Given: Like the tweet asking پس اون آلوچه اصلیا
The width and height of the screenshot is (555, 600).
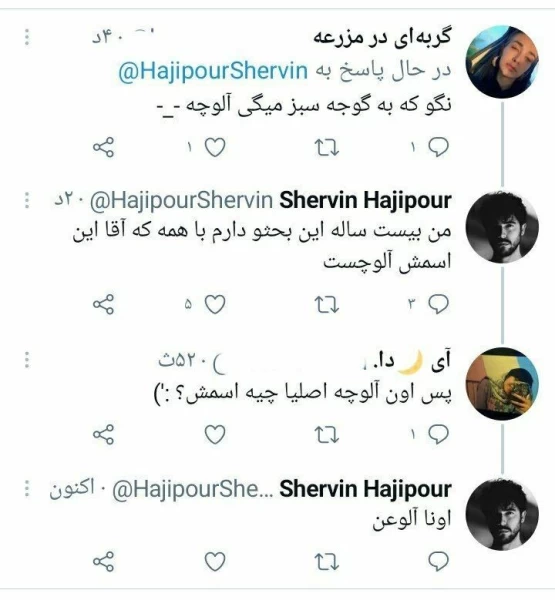Looking at the screenshot, I should coord(215,435).
